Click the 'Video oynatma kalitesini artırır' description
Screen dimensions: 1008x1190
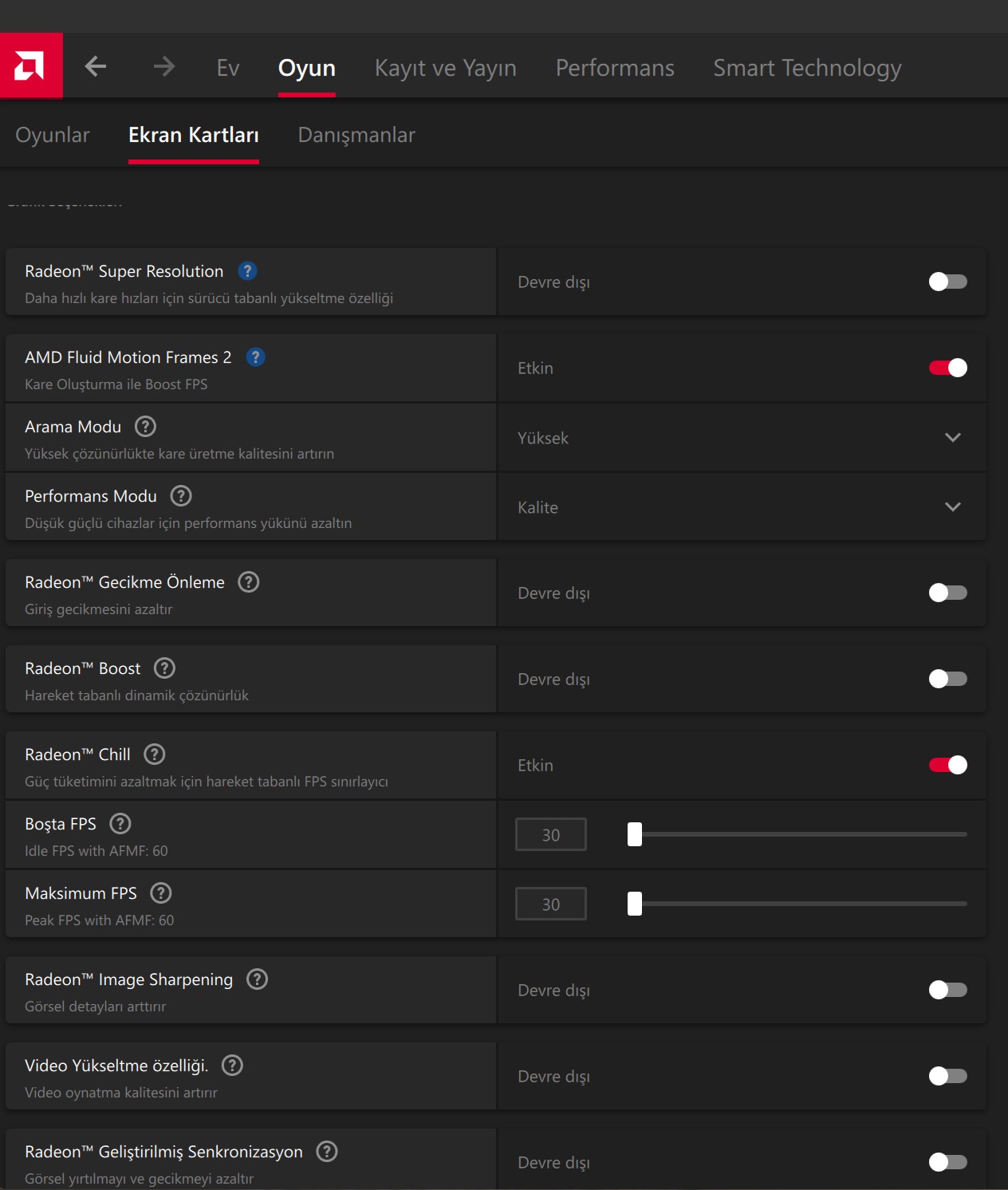121,1093
